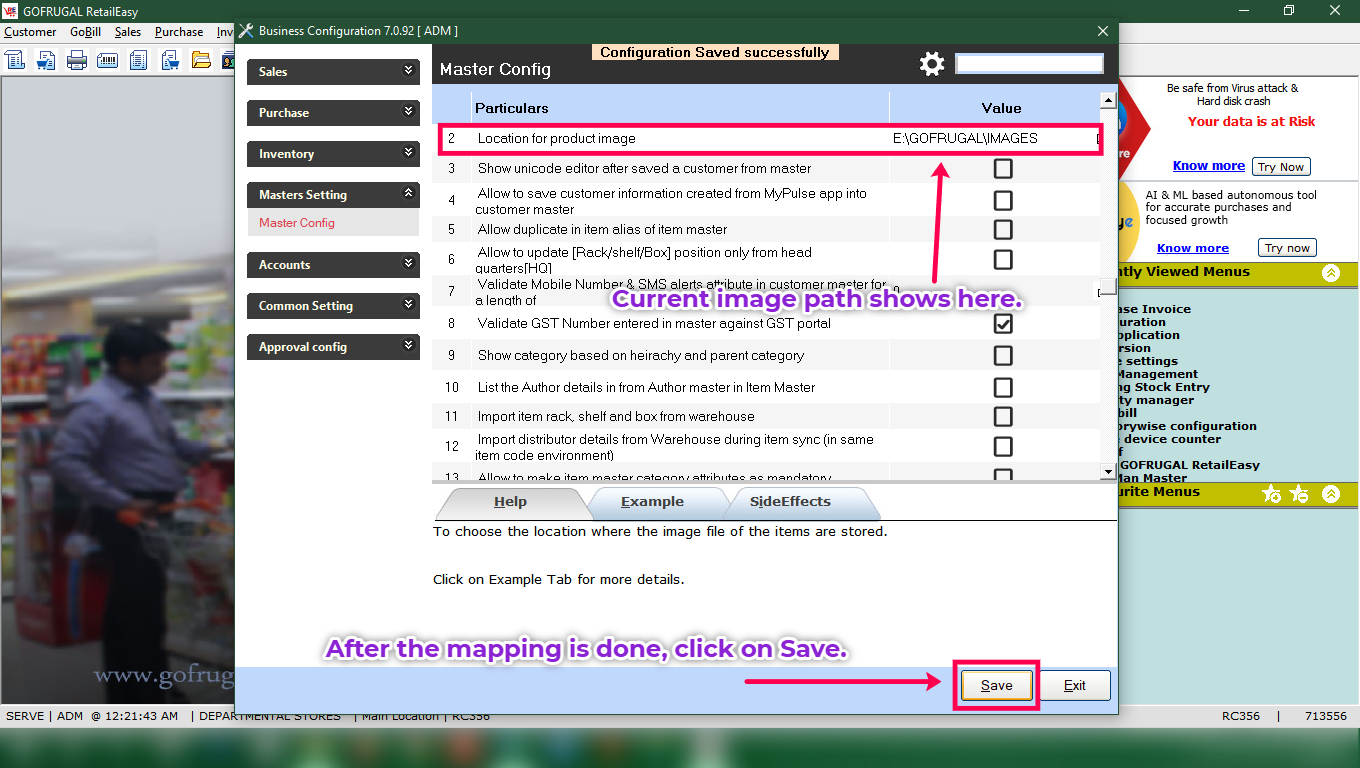Open Know more link for data risk ad
This screenshot has width=1360, height=768.
(x=1209, y=166)
